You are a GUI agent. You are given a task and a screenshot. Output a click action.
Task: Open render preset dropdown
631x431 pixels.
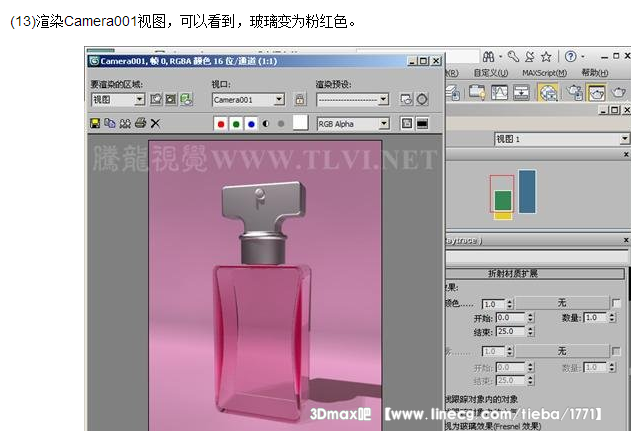pos(353,99)
